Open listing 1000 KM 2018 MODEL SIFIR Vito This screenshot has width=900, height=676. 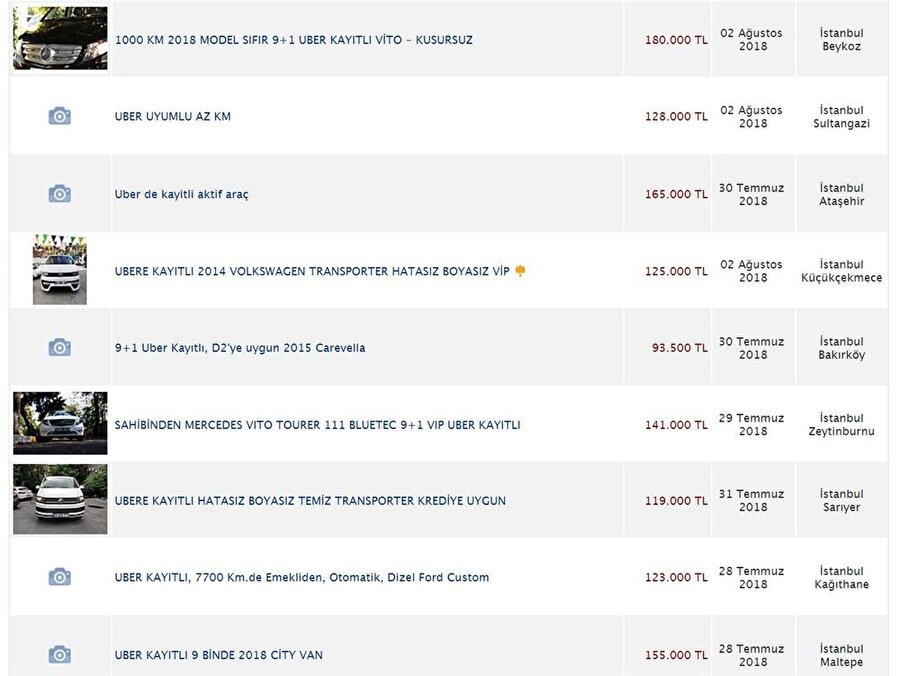294,40
